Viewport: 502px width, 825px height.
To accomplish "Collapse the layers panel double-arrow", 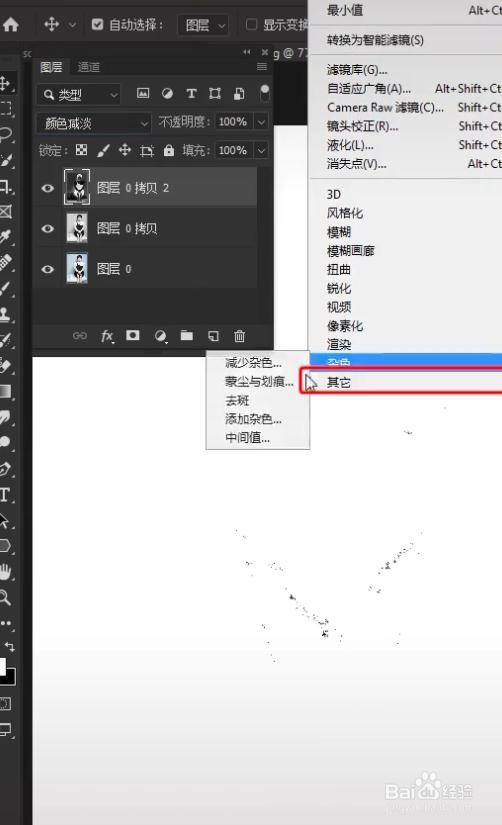I will point(247,52).
